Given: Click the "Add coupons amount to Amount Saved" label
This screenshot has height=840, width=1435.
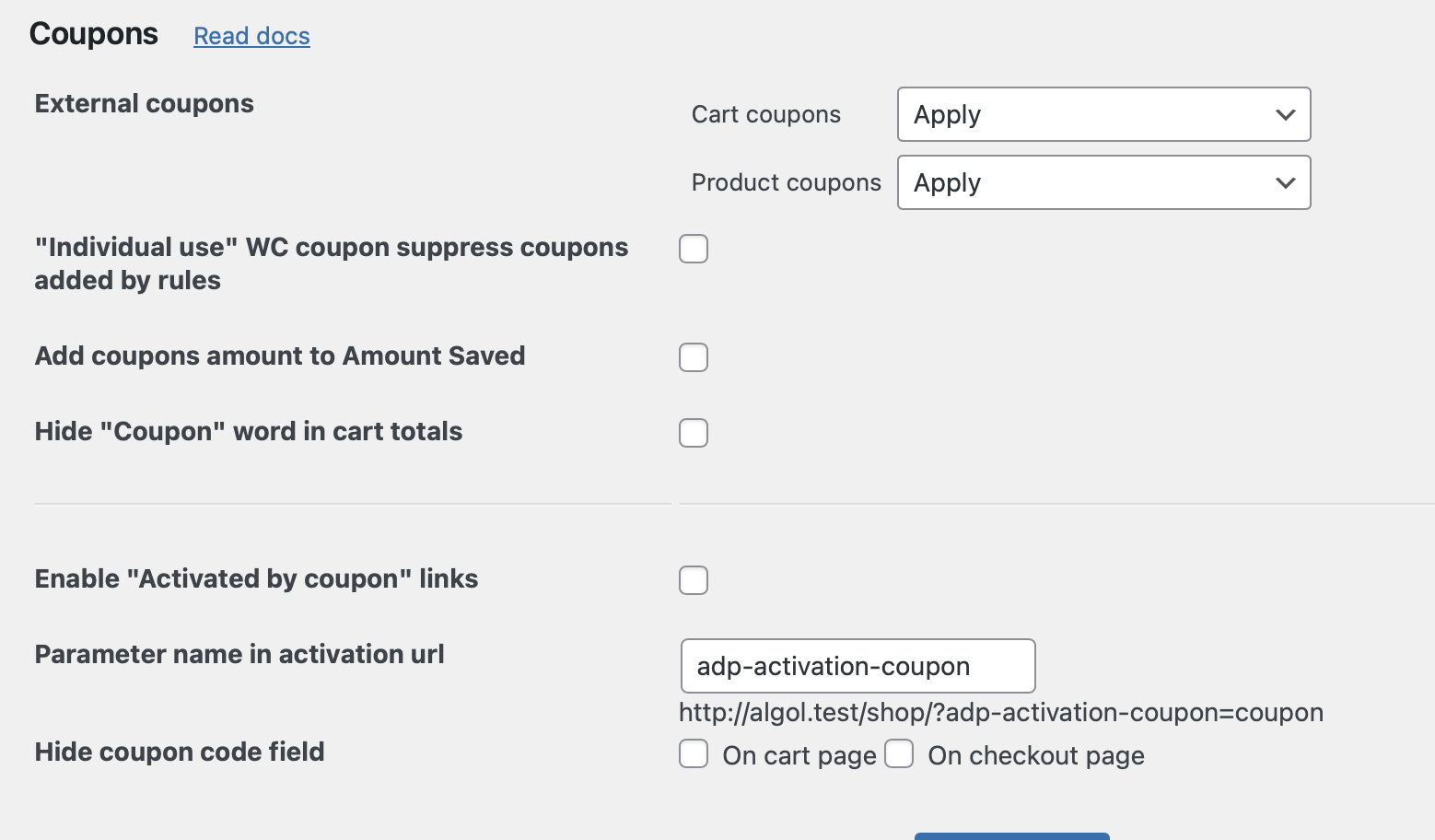Looking at the screenshot, I should tap(280, 356).
